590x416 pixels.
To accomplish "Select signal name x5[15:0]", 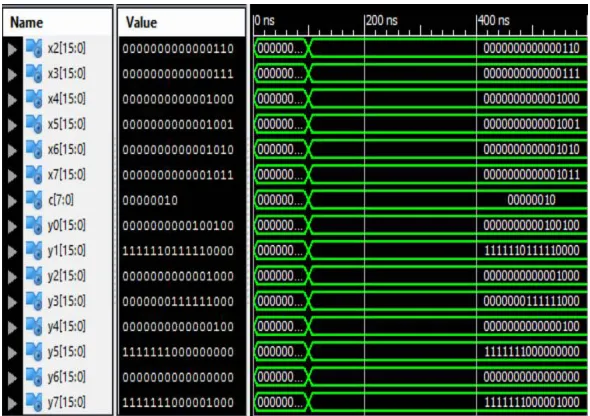I will tap(67, 124).
